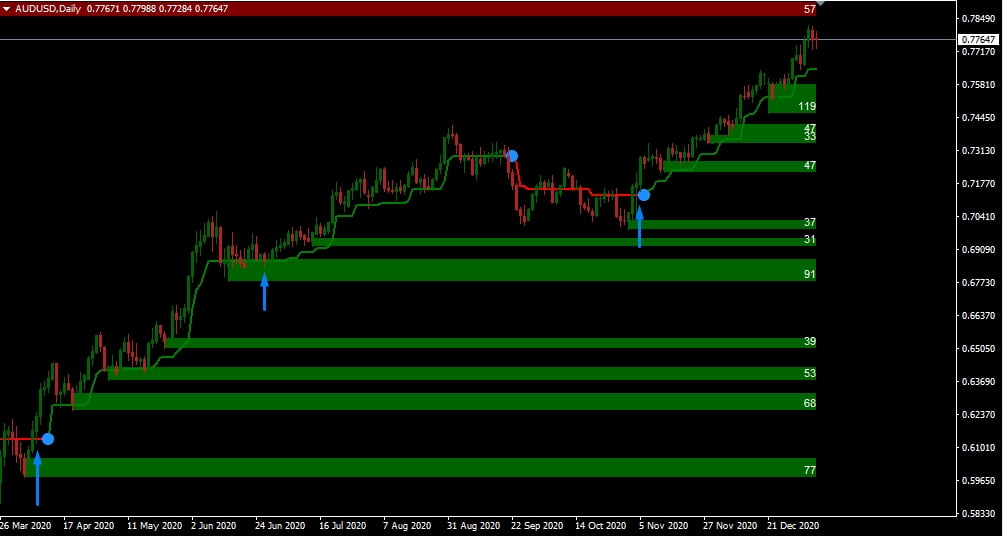Click the 27 Nov 2020 date label

pyautogui.click(x=730, y=526)
